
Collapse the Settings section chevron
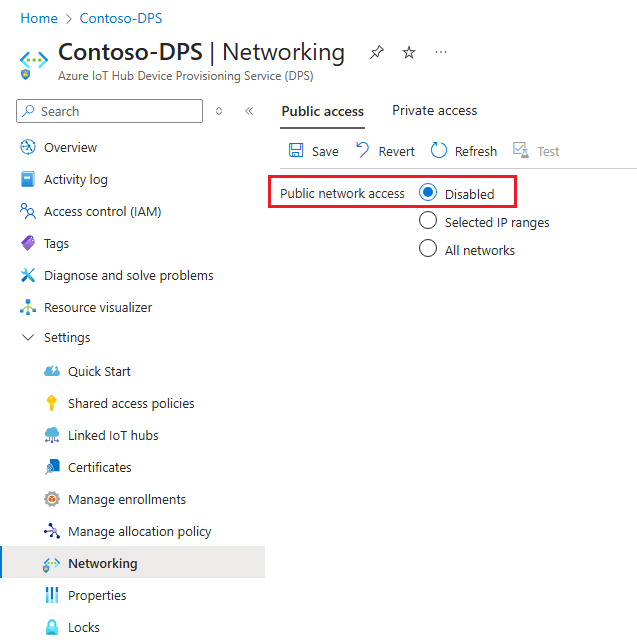point(28,338)
